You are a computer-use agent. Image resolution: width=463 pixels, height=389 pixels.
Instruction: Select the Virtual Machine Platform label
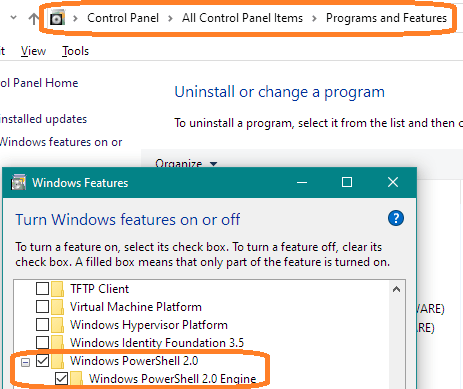[x=136, y=307]
